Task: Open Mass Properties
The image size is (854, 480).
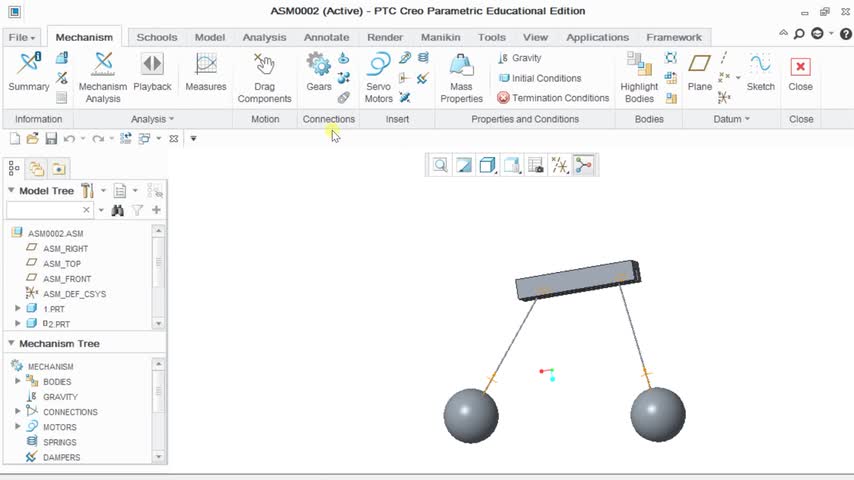Action: click(x=461, y=77)
